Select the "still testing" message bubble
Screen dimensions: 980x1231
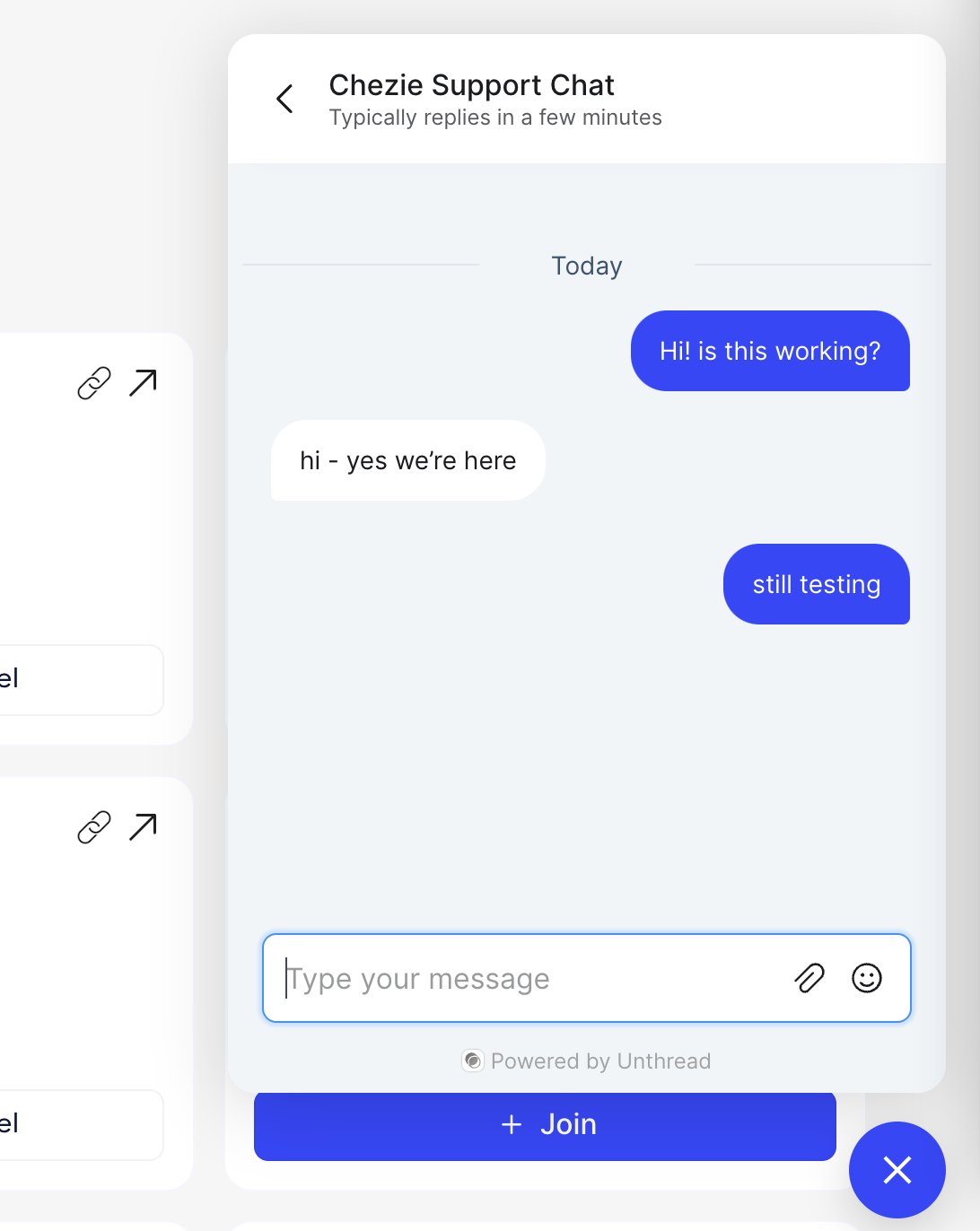(817, 584)
